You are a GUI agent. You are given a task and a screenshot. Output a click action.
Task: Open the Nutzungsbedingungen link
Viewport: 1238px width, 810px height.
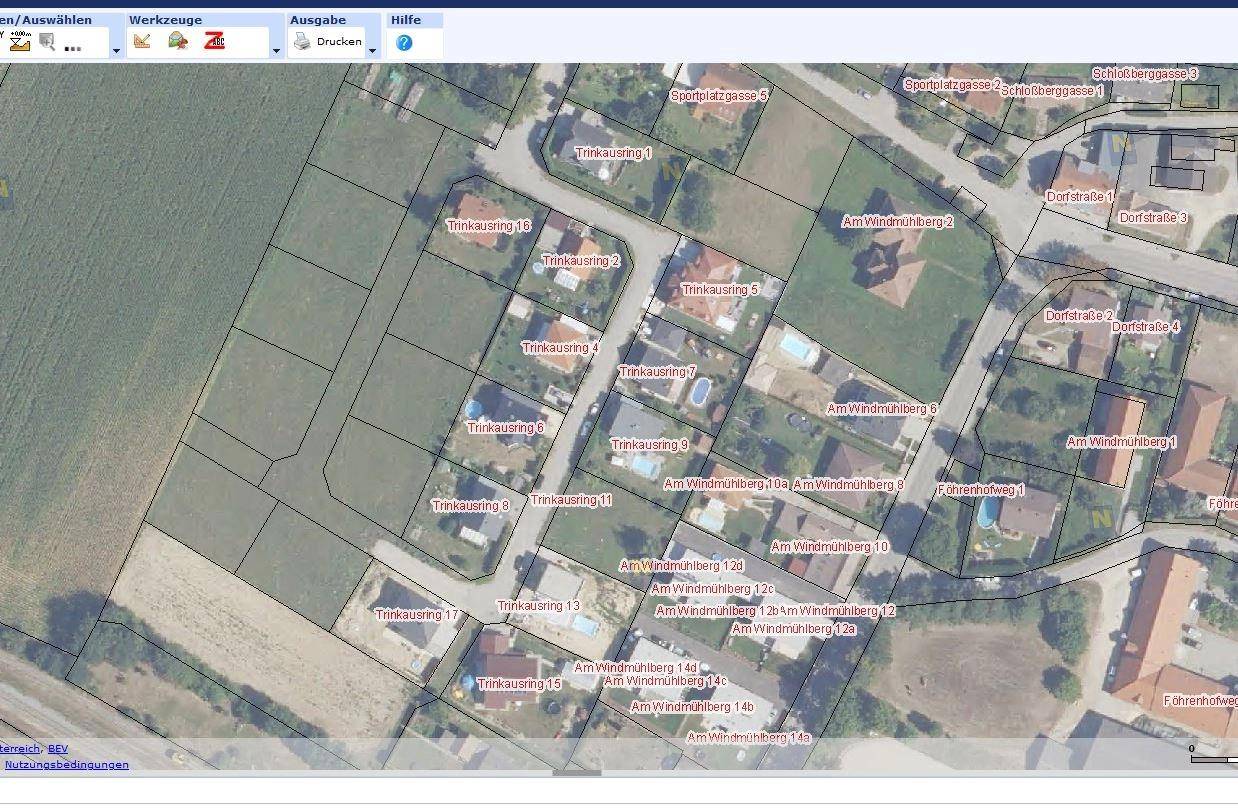click(x=66, y=764)
